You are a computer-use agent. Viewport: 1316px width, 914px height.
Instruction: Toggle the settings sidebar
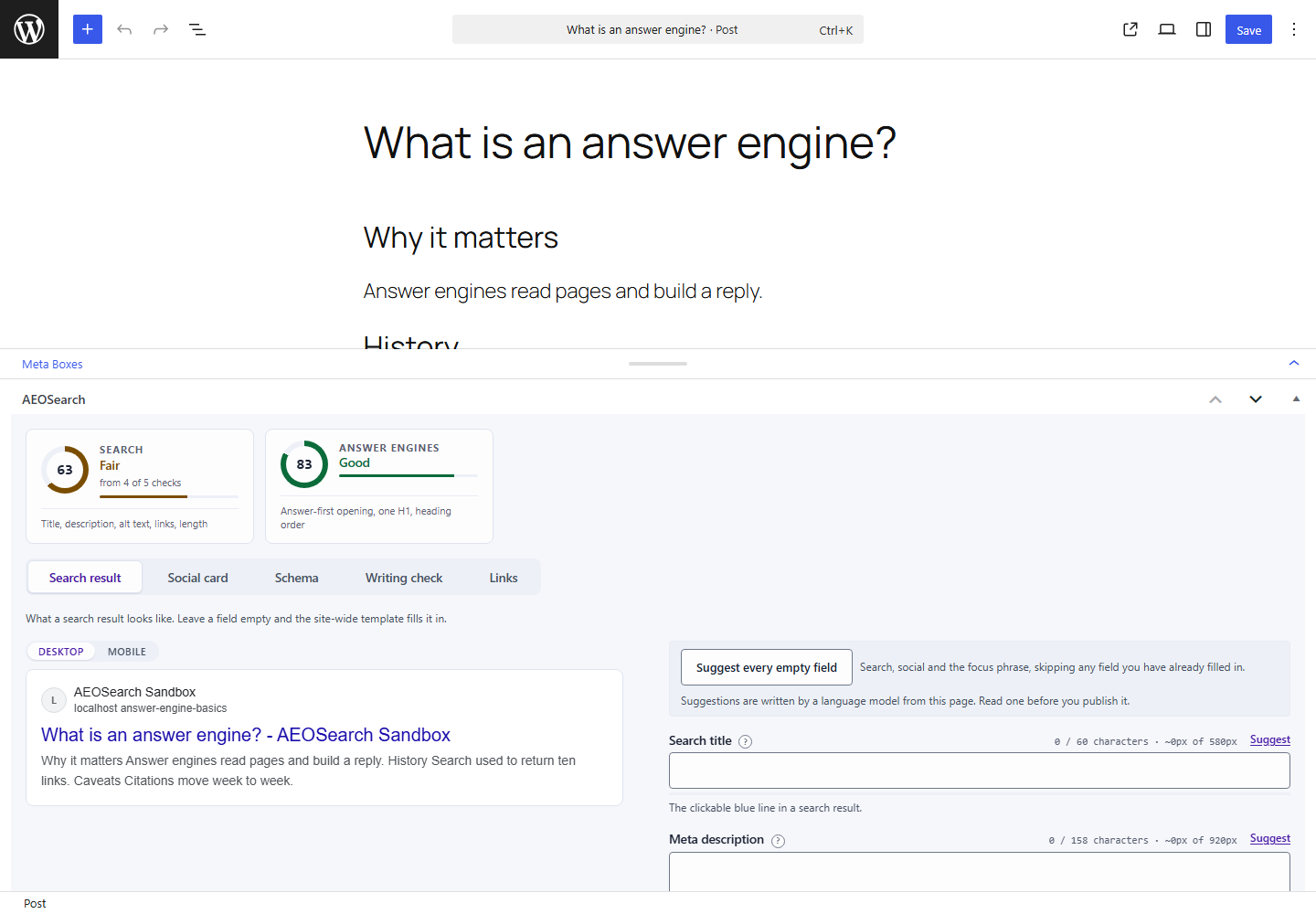[1204, 29]
